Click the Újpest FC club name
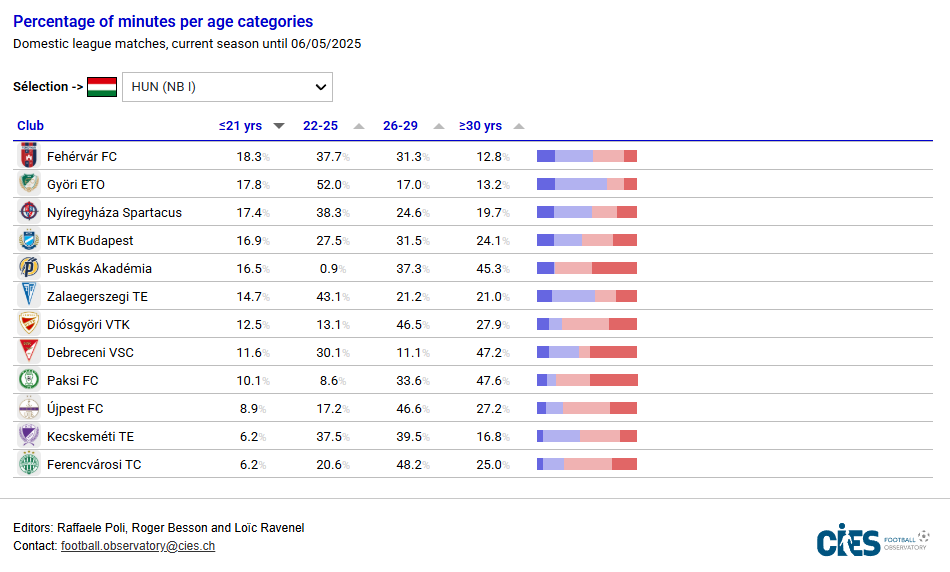950x572 pixels. (75, 408)
